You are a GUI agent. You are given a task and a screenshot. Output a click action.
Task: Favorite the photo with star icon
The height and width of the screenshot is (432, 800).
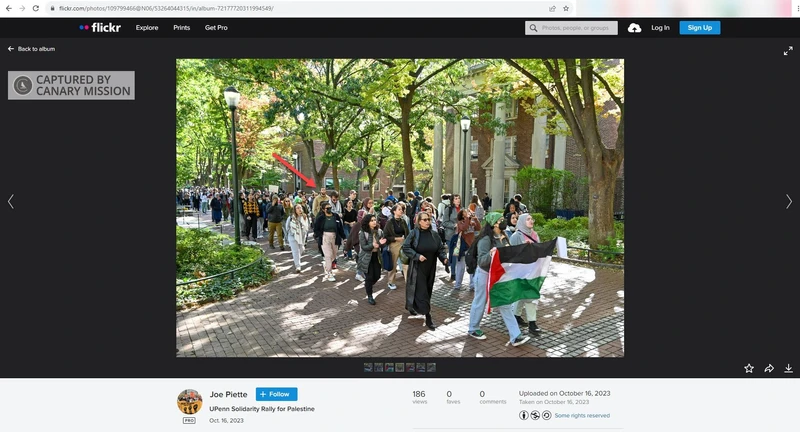pos(749,368)
